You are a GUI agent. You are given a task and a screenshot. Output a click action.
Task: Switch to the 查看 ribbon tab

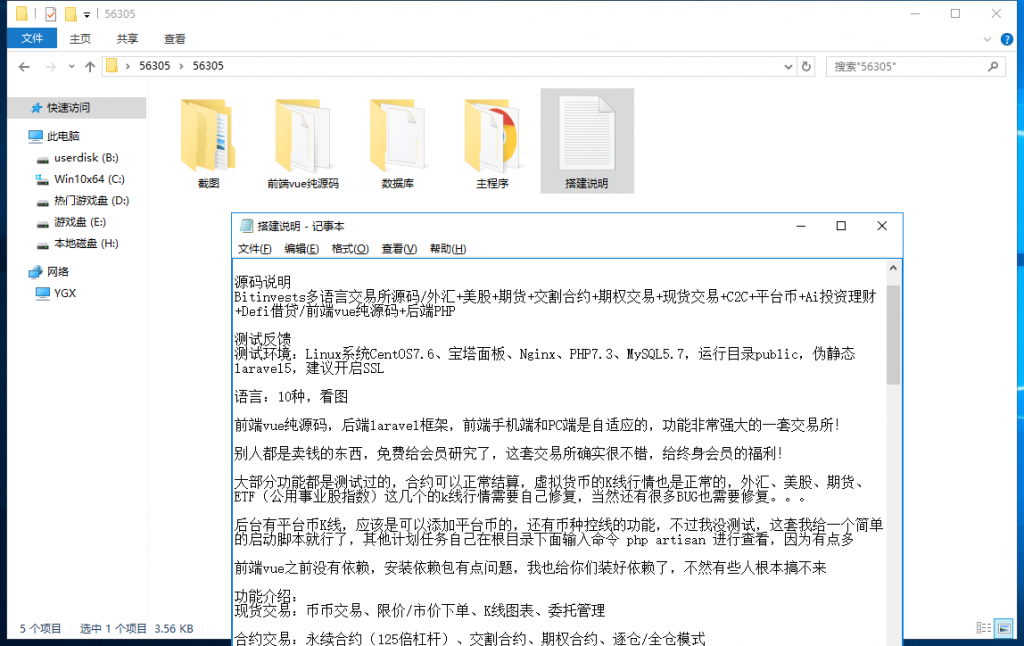173,37
